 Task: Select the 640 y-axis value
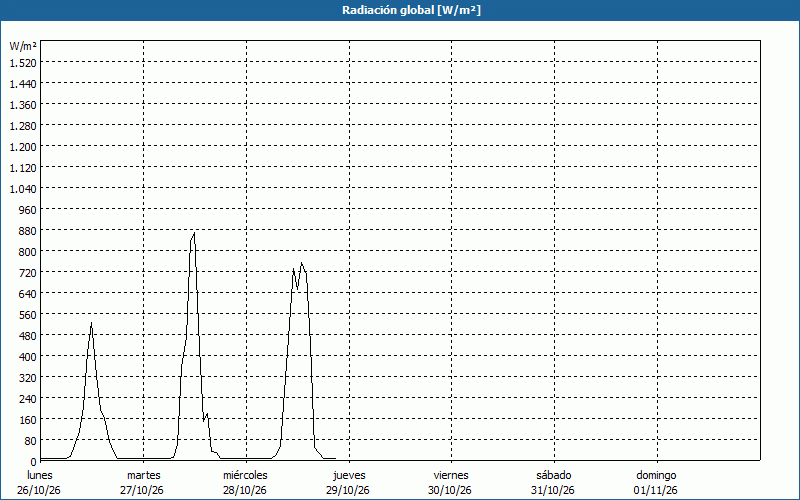[x=28, y=293]
